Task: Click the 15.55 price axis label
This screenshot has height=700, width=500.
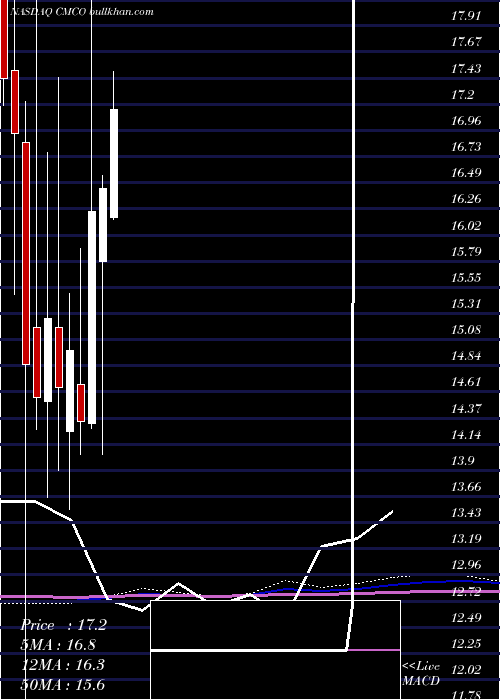Action: pos(466,278)
